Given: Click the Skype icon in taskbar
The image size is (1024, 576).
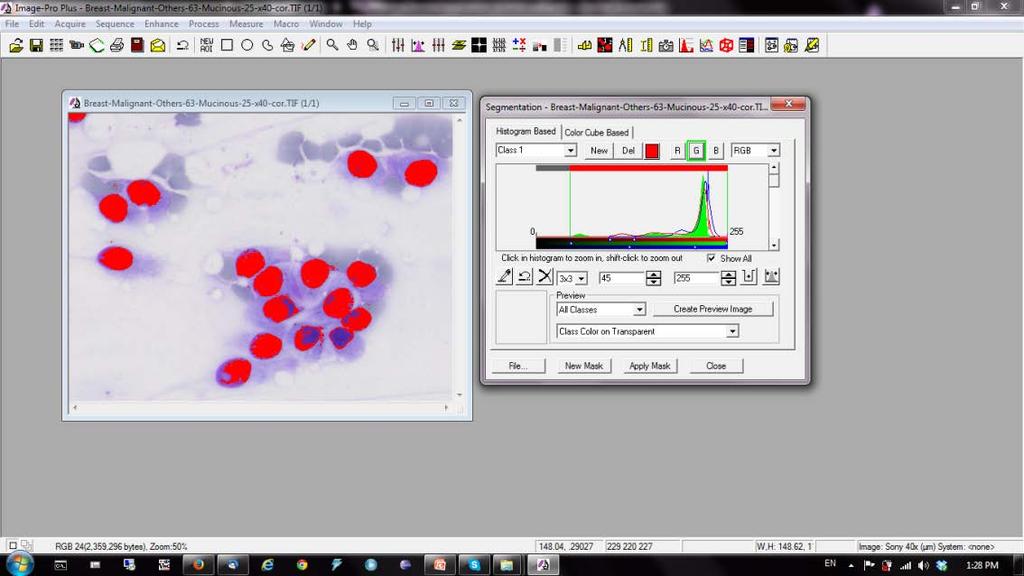Looking at the screenshot, I should pos(474,565).
